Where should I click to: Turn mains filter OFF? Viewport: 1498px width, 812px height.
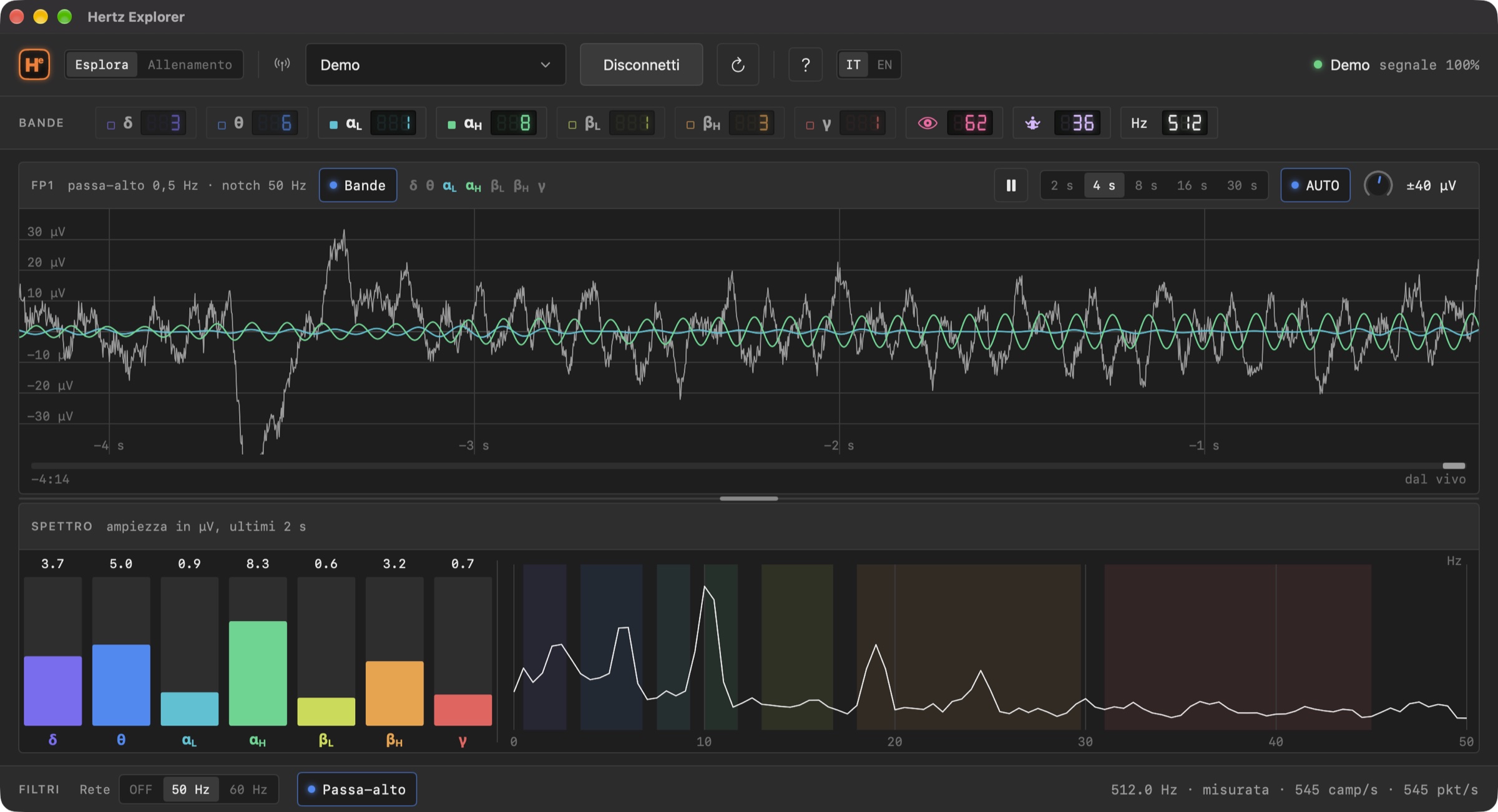coord(141,790)
